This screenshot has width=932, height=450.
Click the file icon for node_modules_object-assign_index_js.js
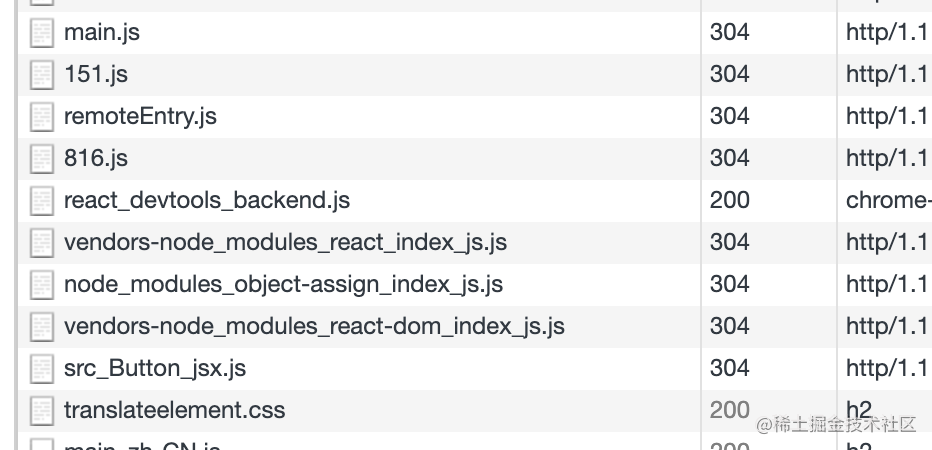click(x=42, y=285)
